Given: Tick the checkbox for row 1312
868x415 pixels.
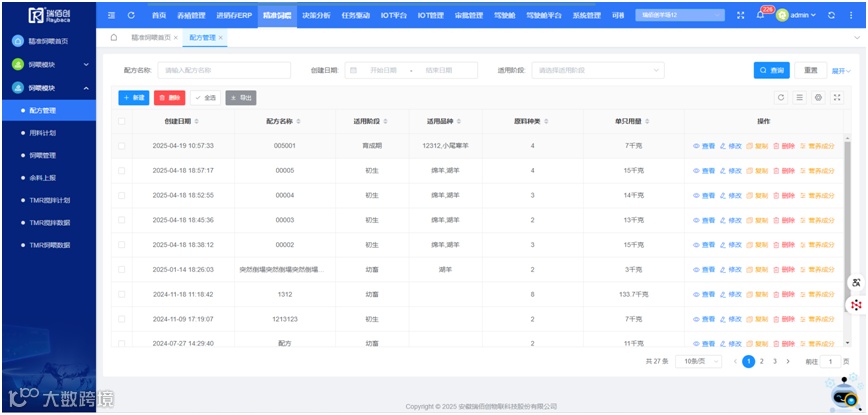Looking at the screenshot, I should pos(122,294).
